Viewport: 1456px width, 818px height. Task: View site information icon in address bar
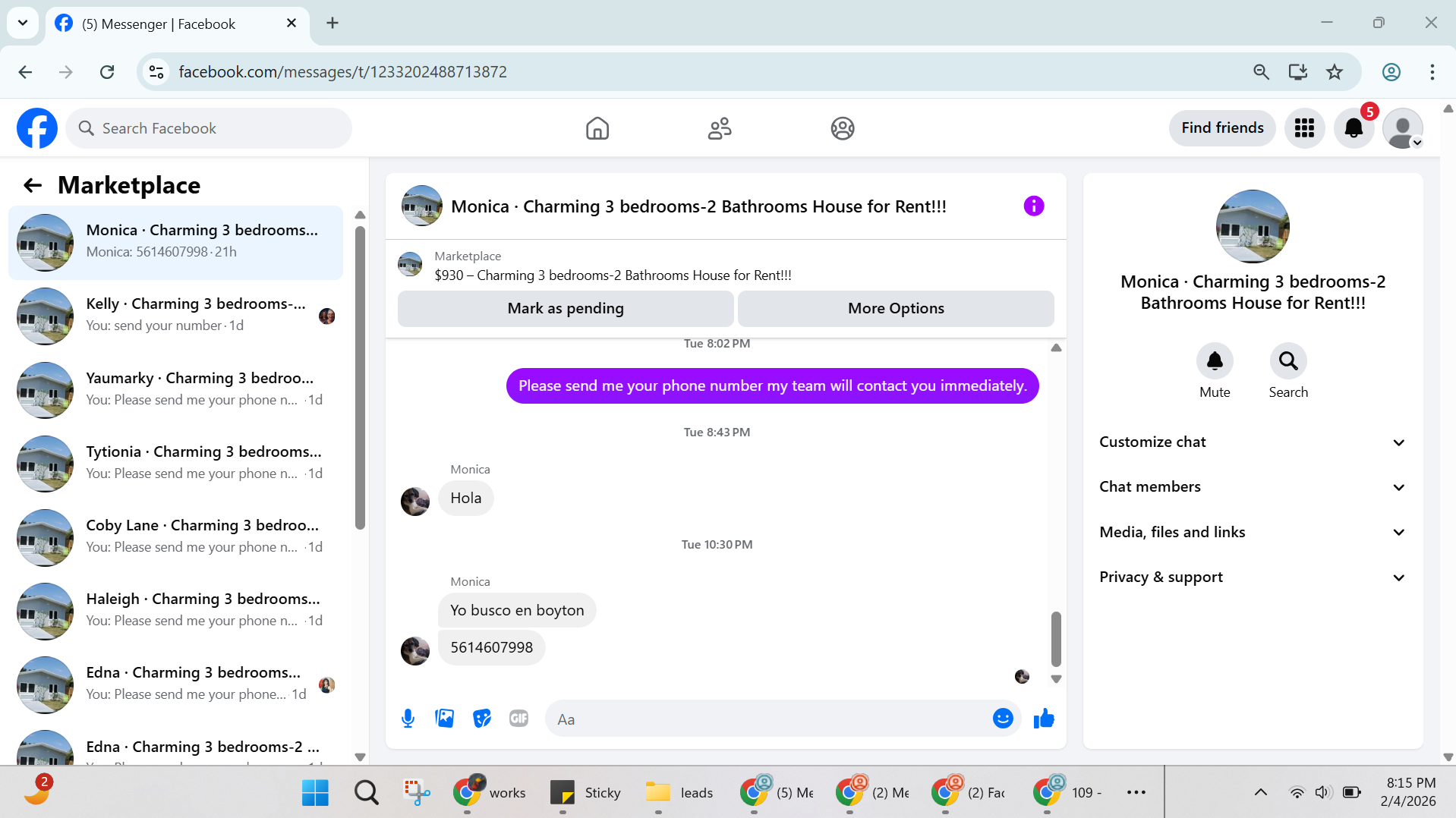click(156, 72)
